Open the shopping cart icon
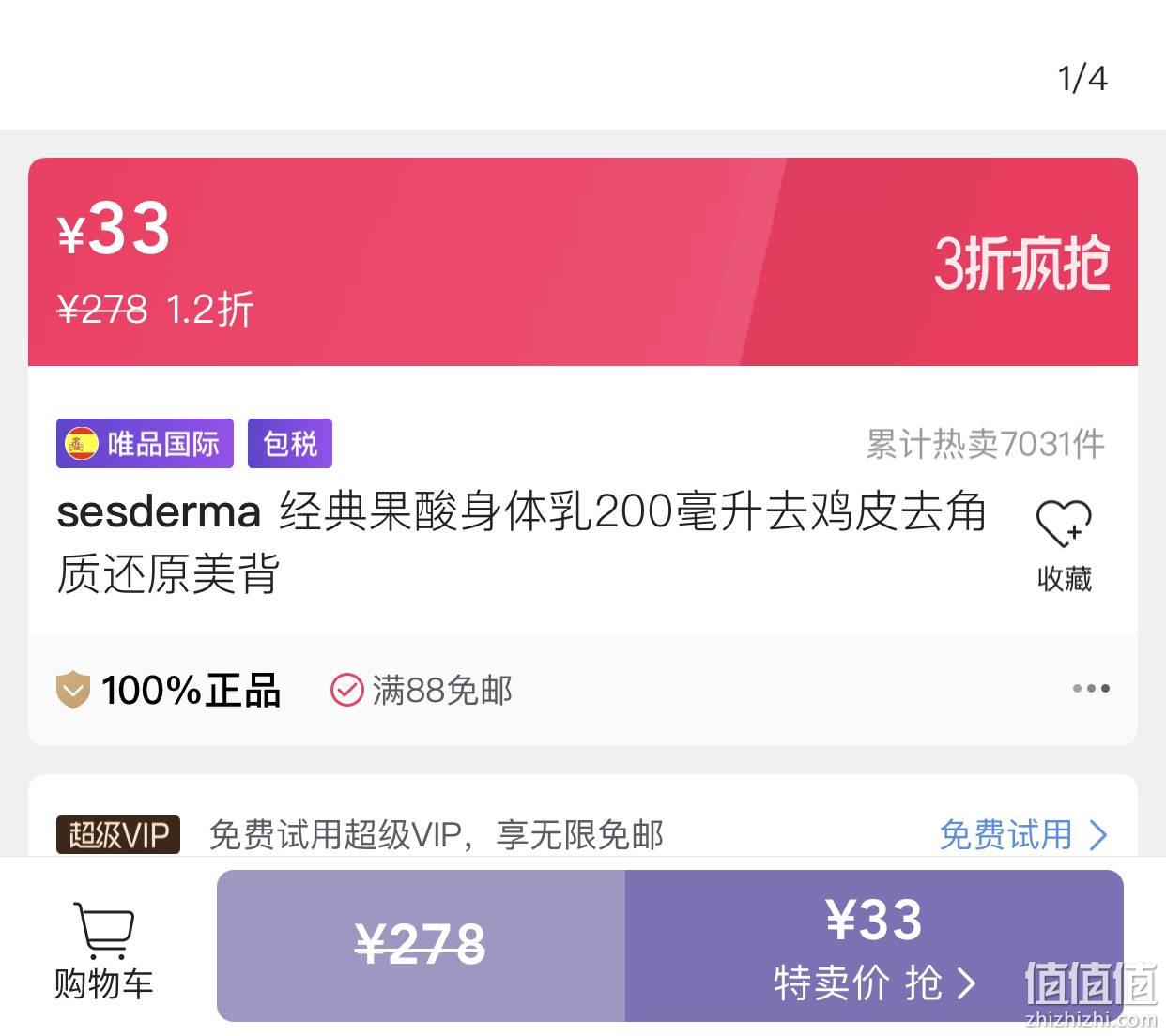Viewport: 1166px width, 1036px height. [x=103, y=931]
